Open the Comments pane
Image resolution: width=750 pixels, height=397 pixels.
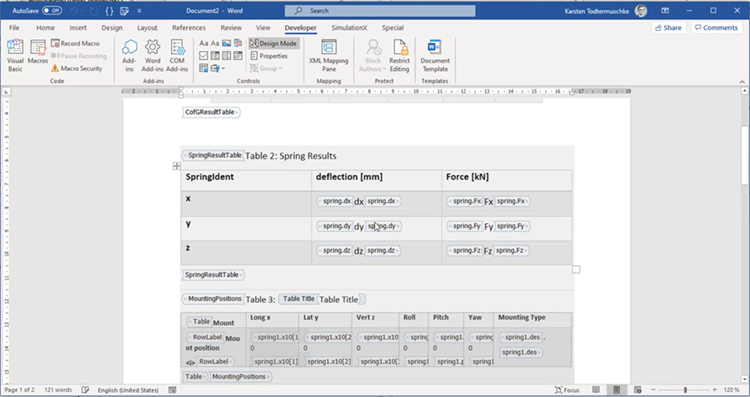click(716, 28)
